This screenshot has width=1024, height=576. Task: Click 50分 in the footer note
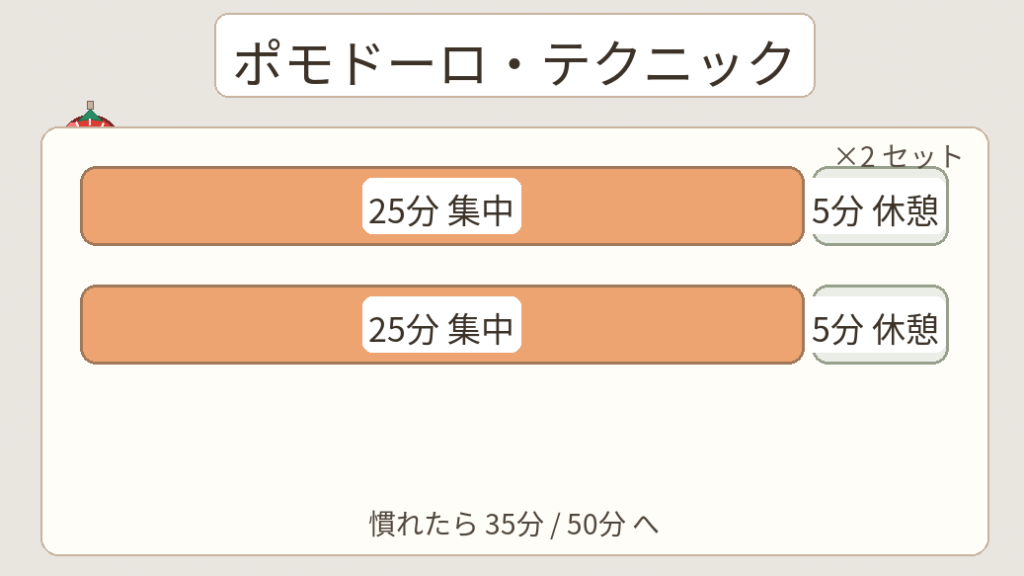[595, 523]
